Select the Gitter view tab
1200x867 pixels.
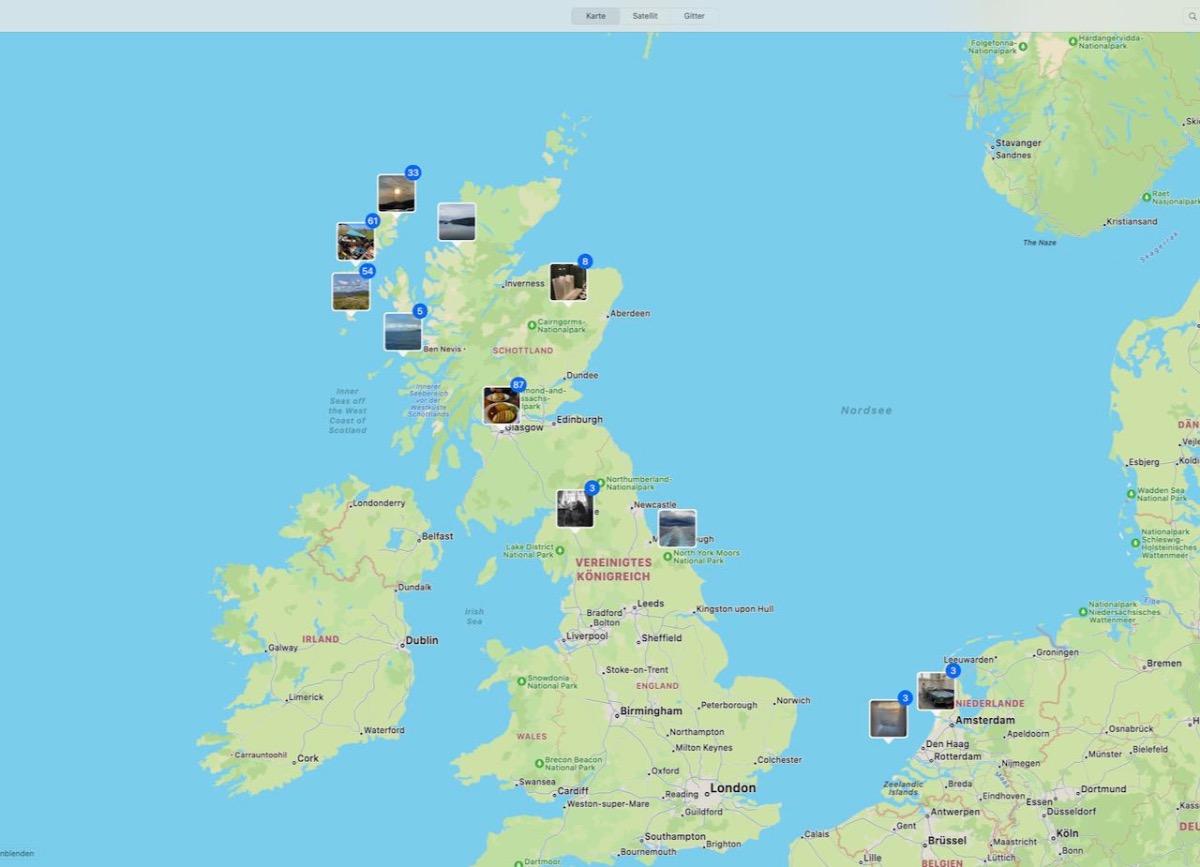coord(694,16)
